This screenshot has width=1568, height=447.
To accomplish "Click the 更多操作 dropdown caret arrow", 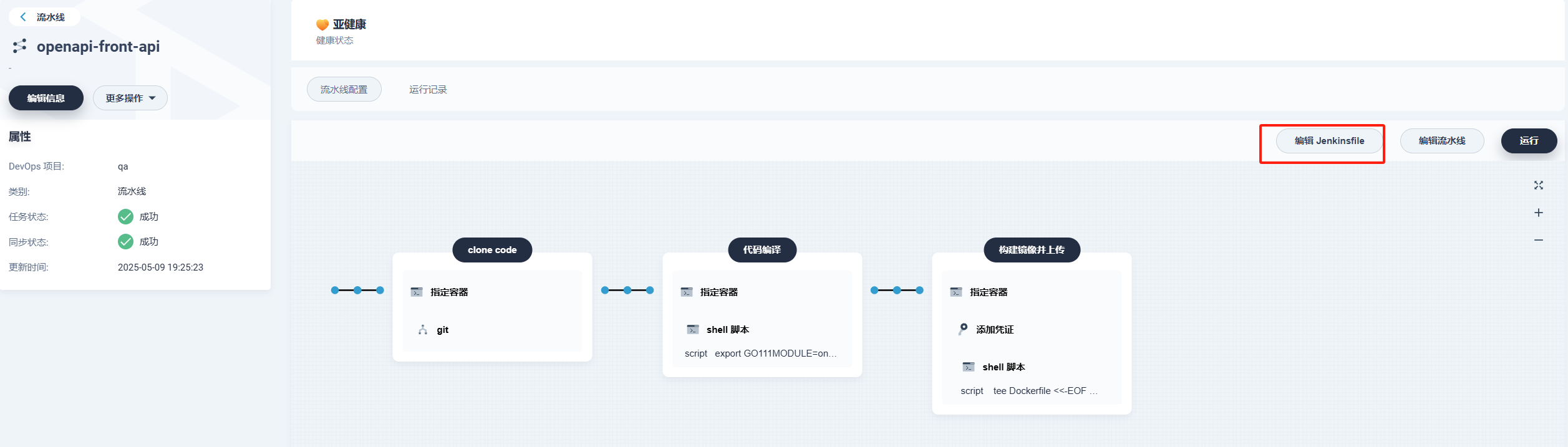I will pyautogui.click(x=152, y=98).
